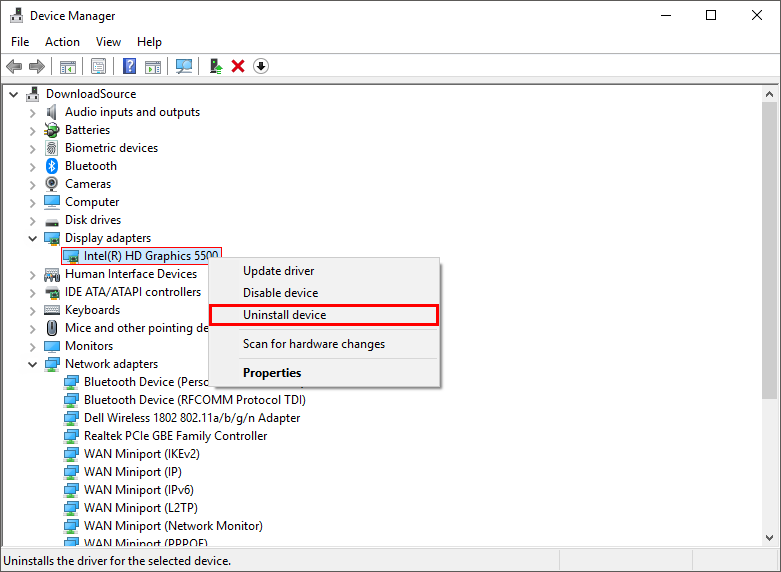Screen dimensions: 781x572
Task: Open the File menu
Action: point(20,42)
